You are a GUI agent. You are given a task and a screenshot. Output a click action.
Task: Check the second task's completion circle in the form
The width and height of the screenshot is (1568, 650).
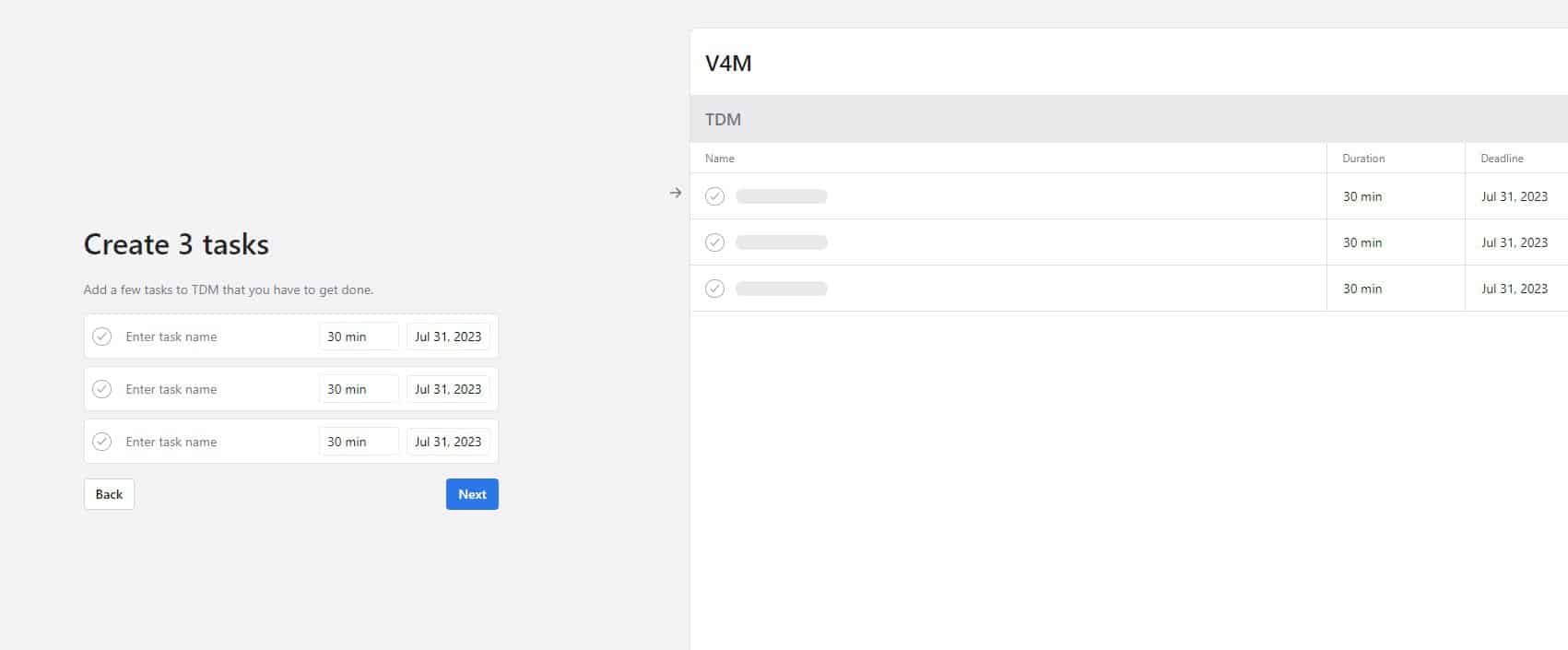(102, 389)
